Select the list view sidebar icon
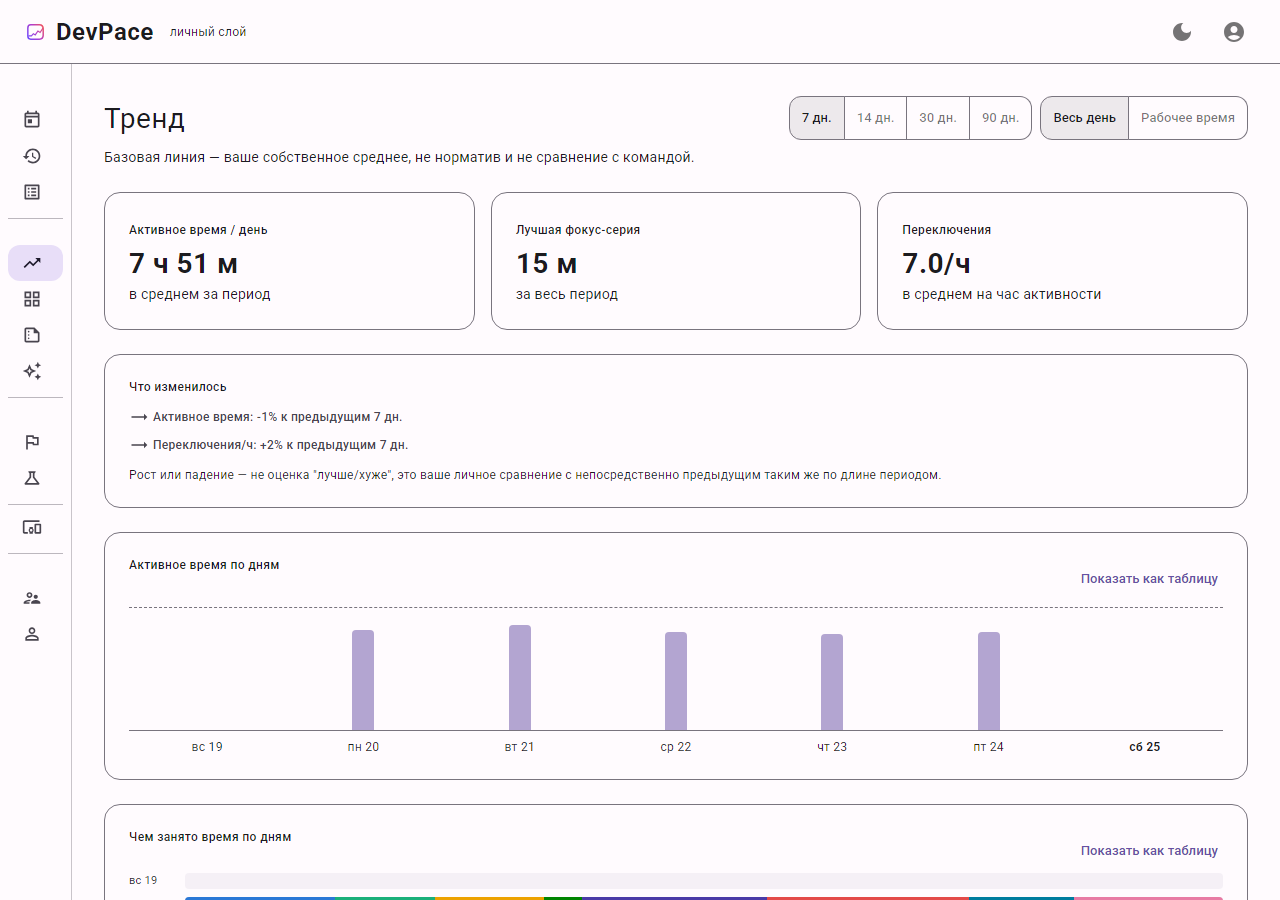The width and height of the screenshot is (1280, 900). (32, 192)
